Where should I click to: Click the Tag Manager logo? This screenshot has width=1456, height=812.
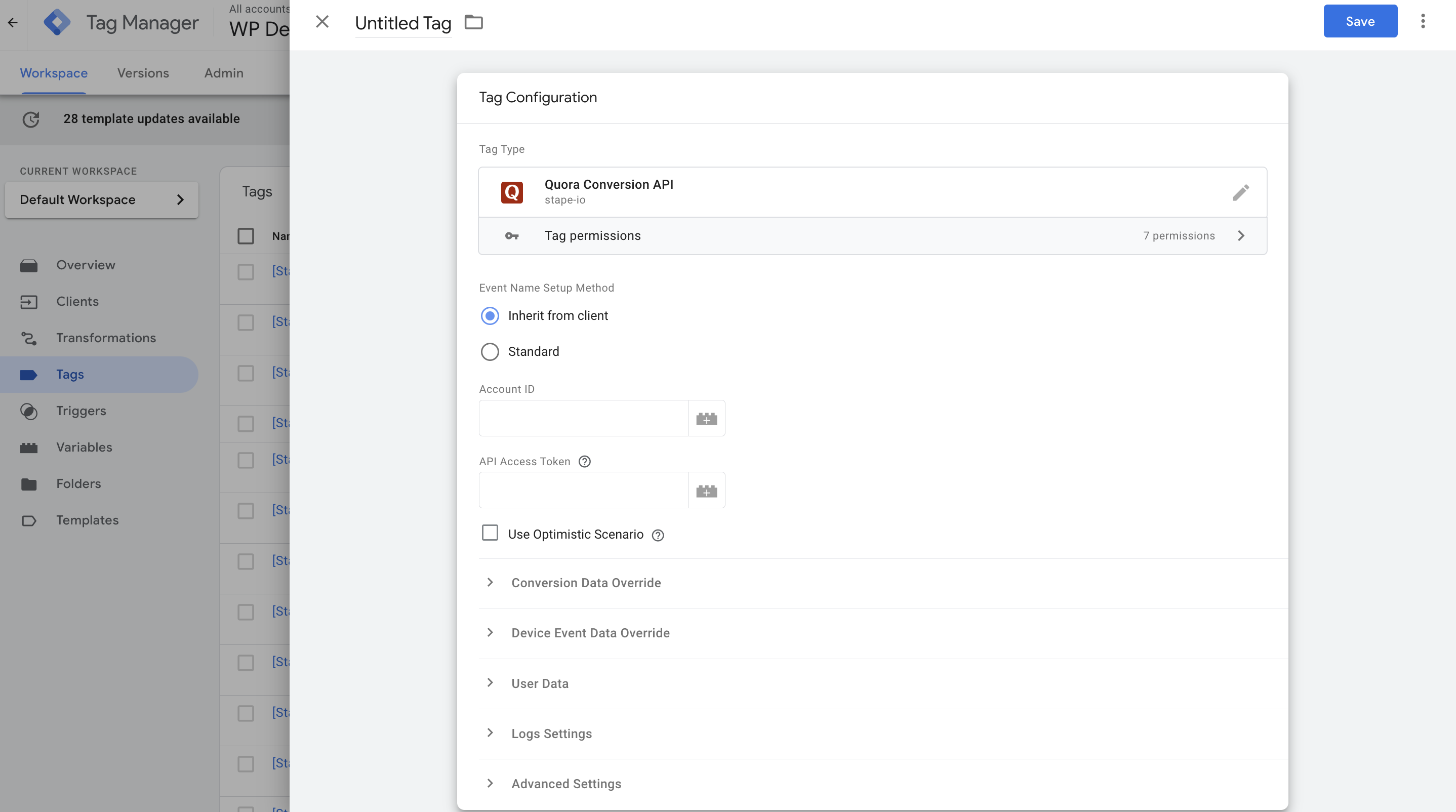tap(57, 23)
